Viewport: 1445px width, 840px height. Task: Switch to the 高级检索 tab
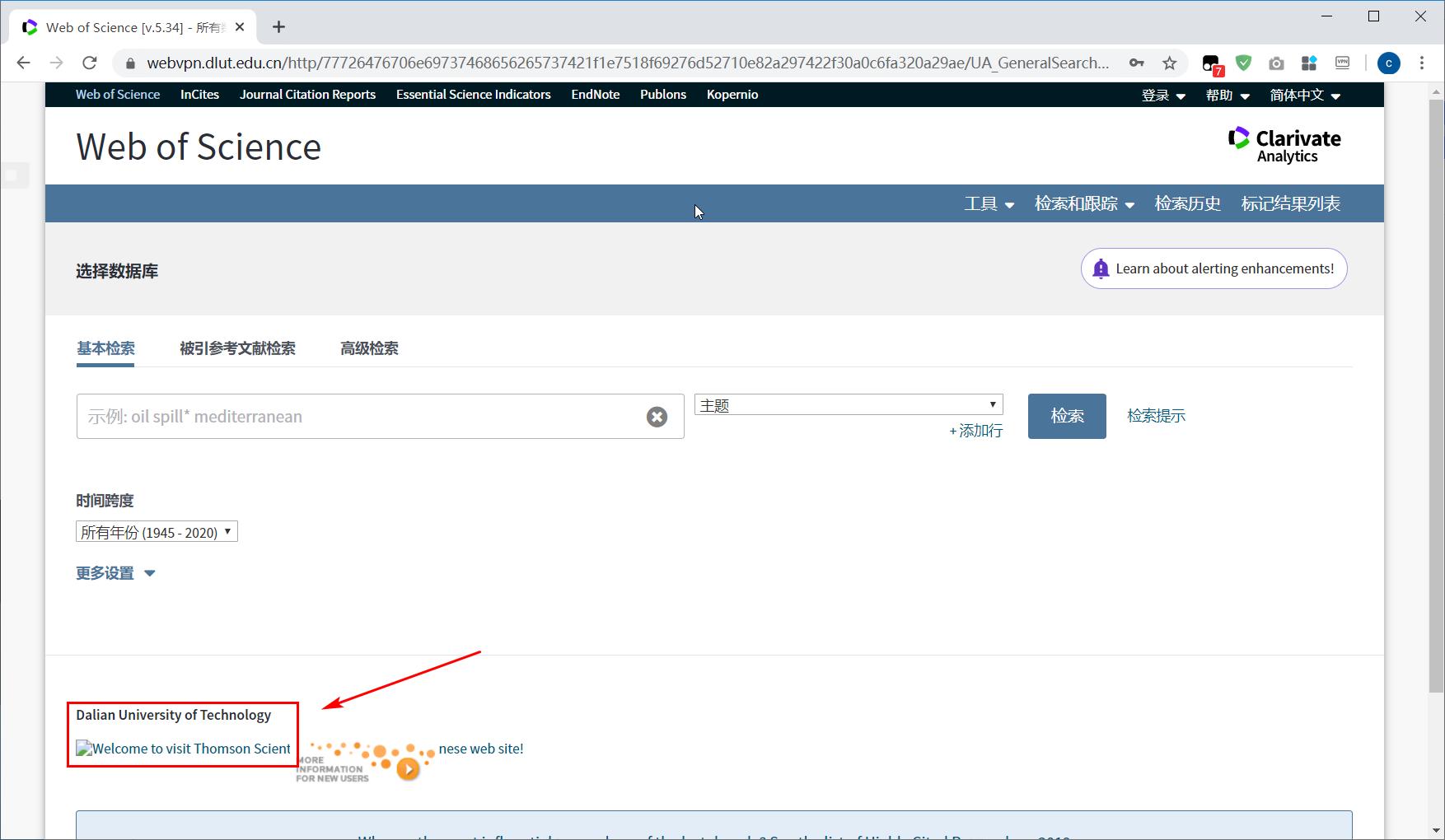[369, 348]
